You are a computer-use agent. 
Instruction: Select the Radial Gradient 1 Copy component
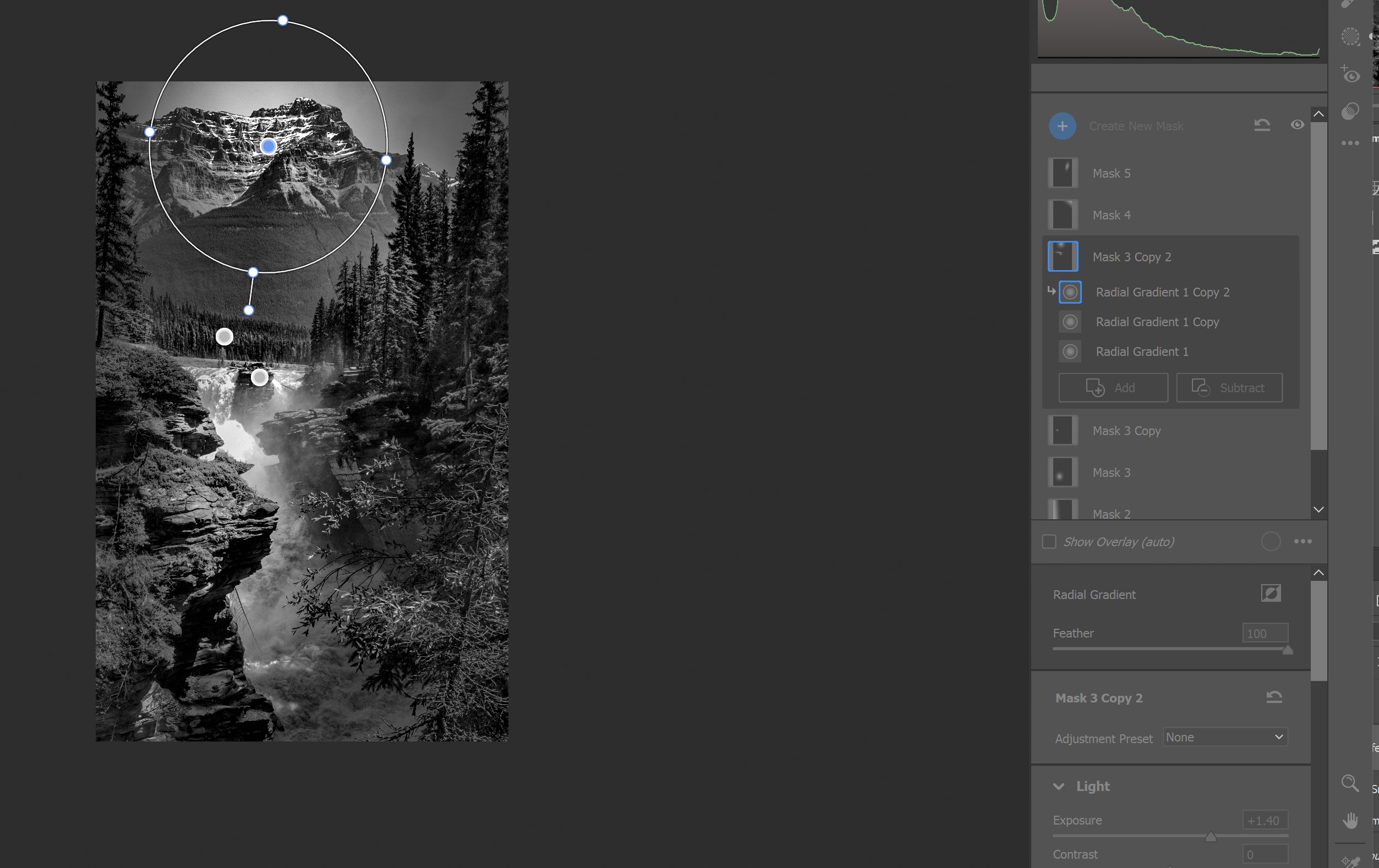pos(1157,322)
